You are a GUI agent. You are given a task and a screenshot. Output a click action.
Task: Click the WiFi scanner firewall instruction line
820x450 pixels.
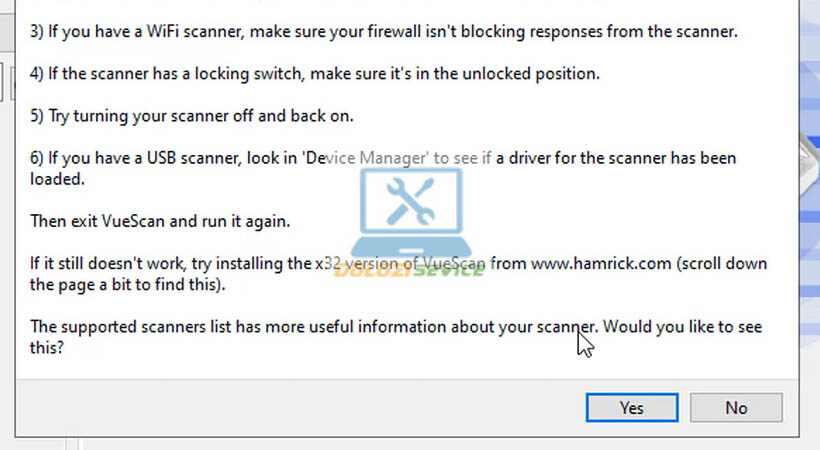383,31
